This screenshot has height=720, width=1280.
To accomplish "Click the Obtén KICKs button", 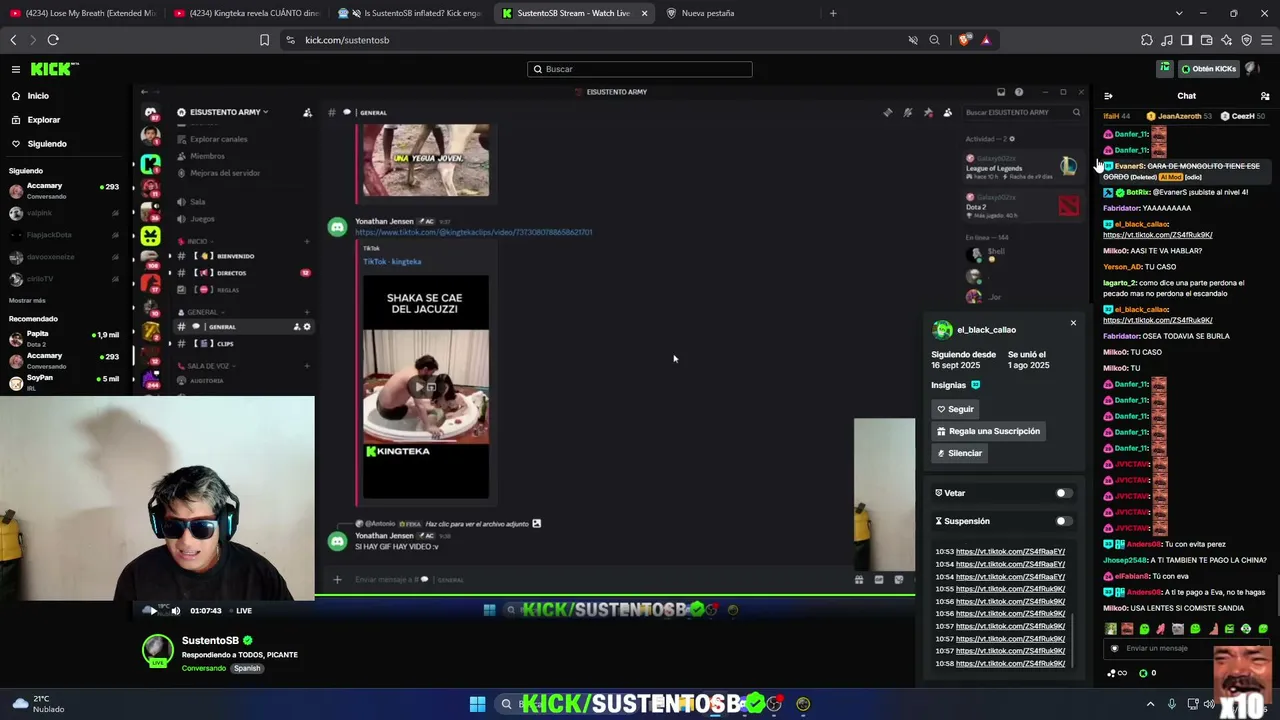I will (1208, 69).
